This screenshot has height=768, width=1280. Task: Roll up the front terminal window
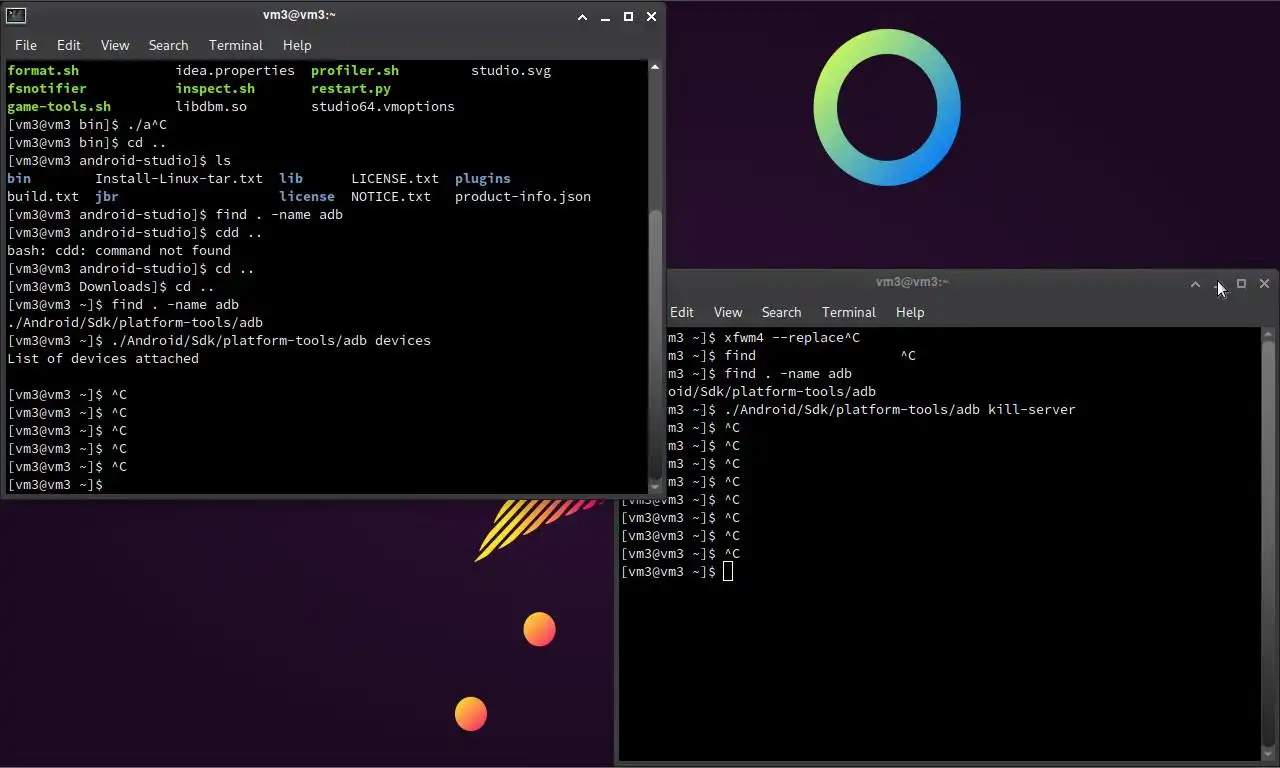pyautogui.click(x=583, y=17)
